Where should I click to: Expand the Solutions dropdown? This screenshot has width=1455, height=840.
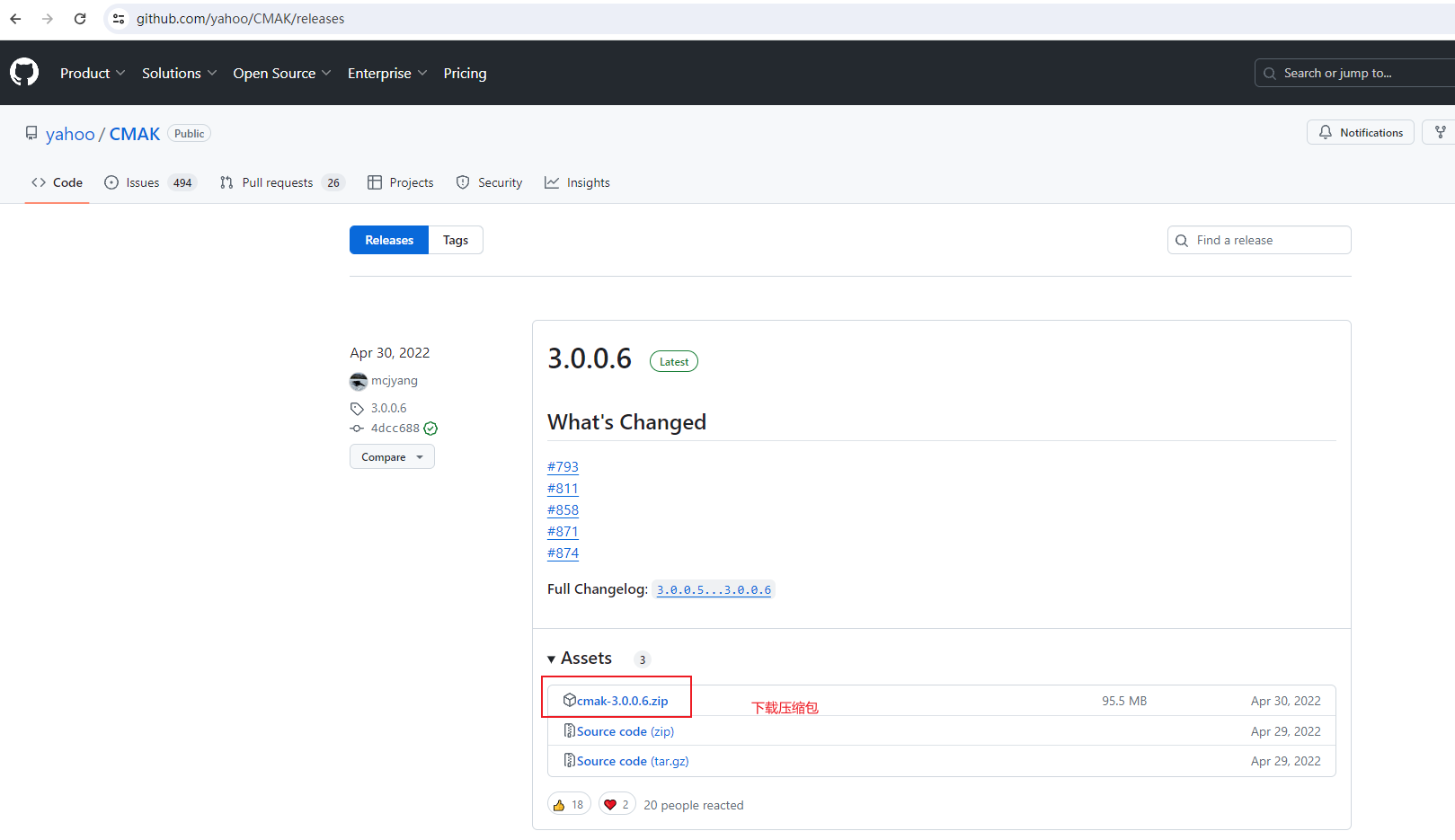pos(179,73)
